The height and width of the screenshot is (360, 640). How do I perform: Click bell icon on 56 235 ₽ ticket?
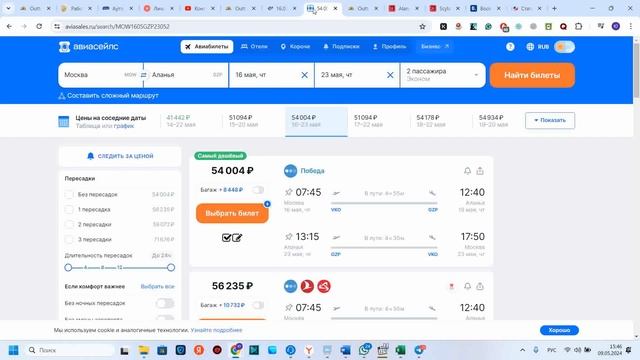pyautogui.click(x=467, y=286)
